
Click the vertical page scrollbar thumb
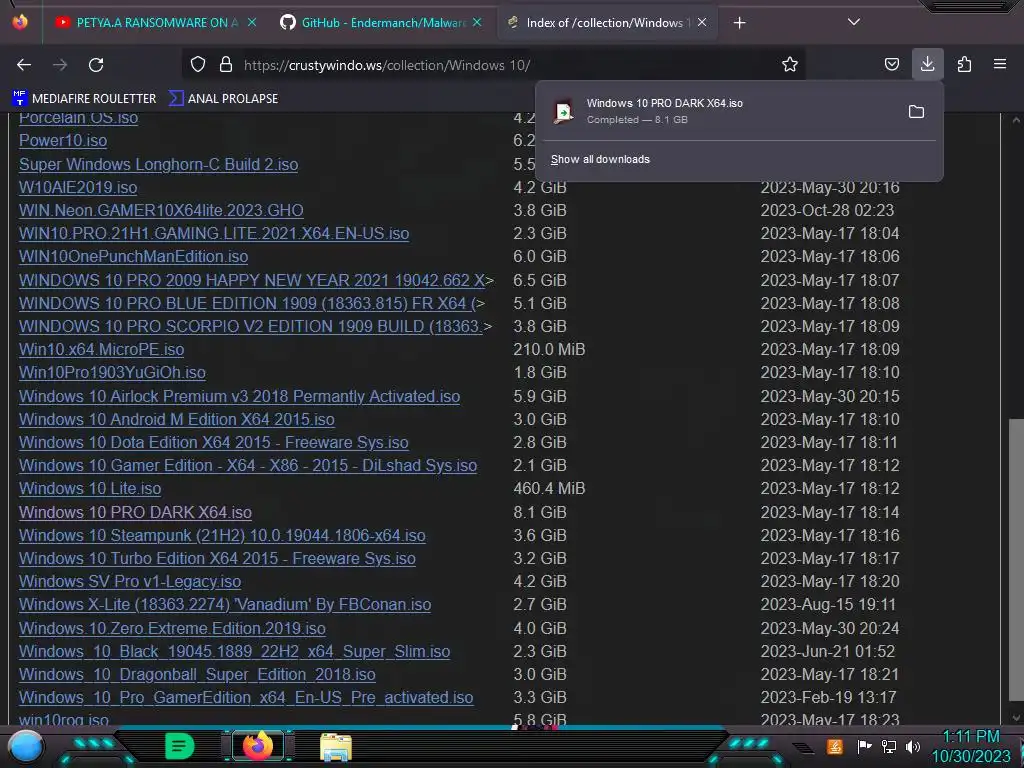tap(1016, 562)
